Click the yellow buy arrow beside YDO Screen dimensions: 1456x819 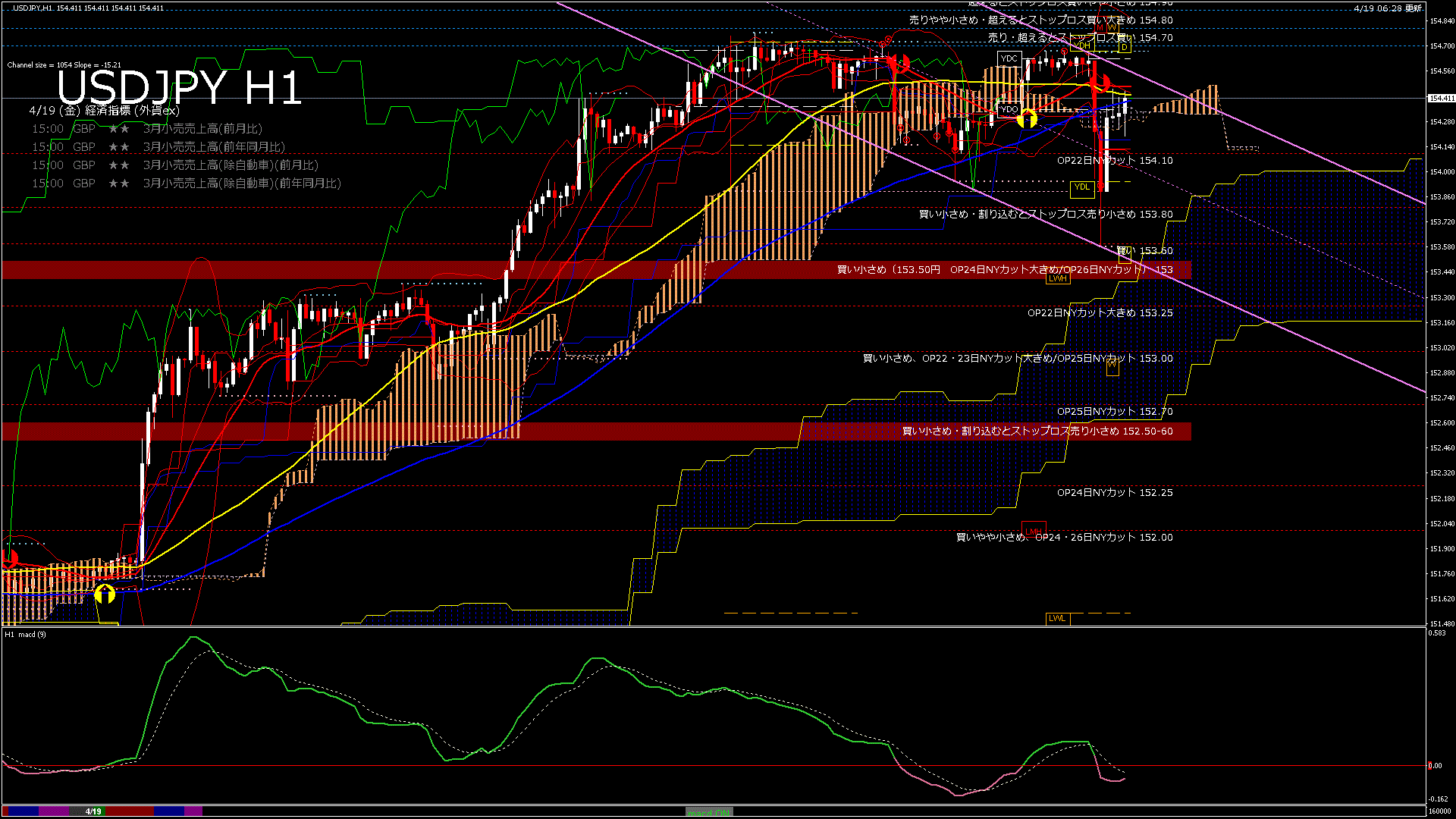pos(1027,119)
